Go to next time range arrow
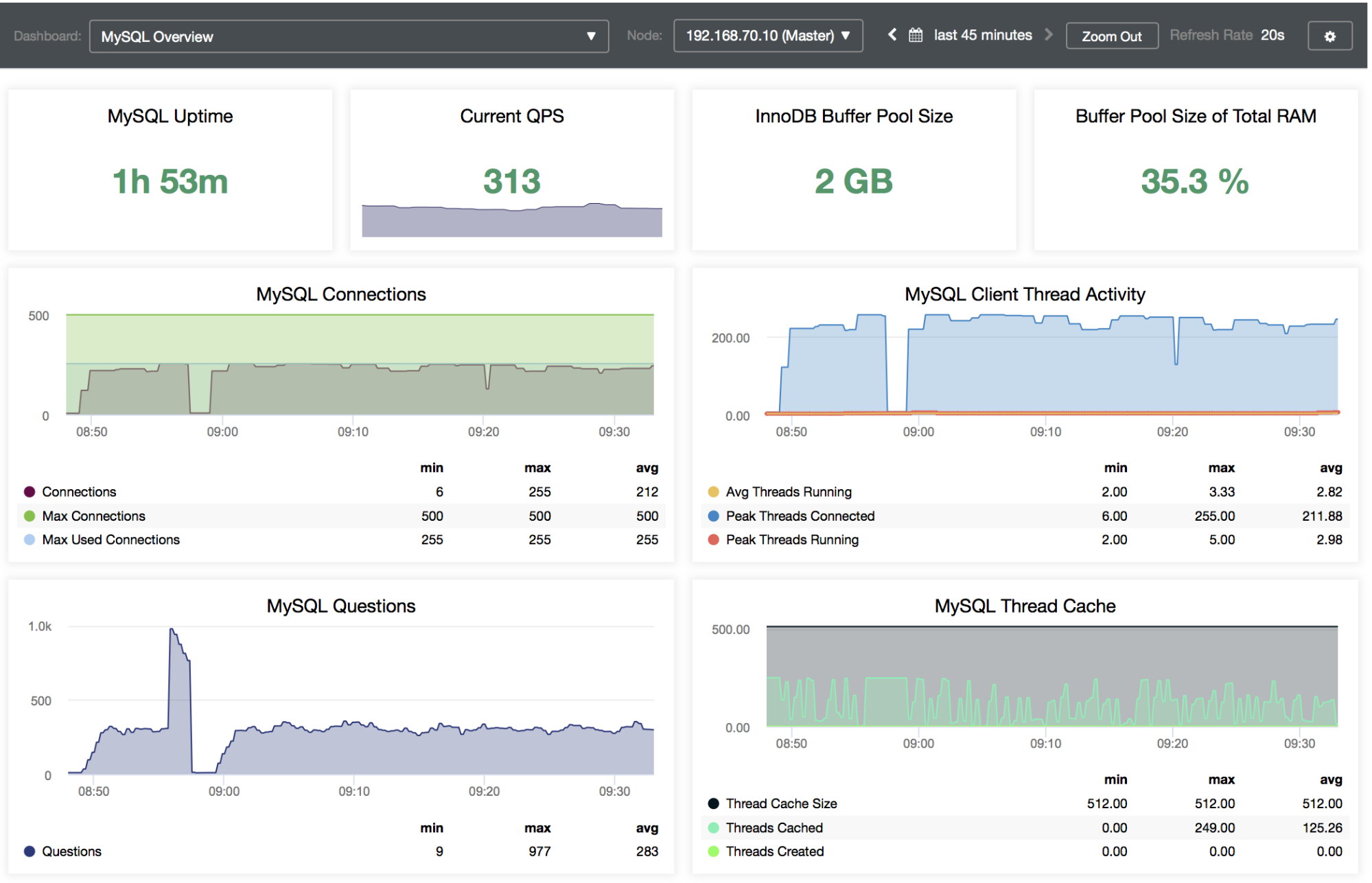Image resolution: width=1372 pixels, height=883 pixels. tap(1049, 34)
